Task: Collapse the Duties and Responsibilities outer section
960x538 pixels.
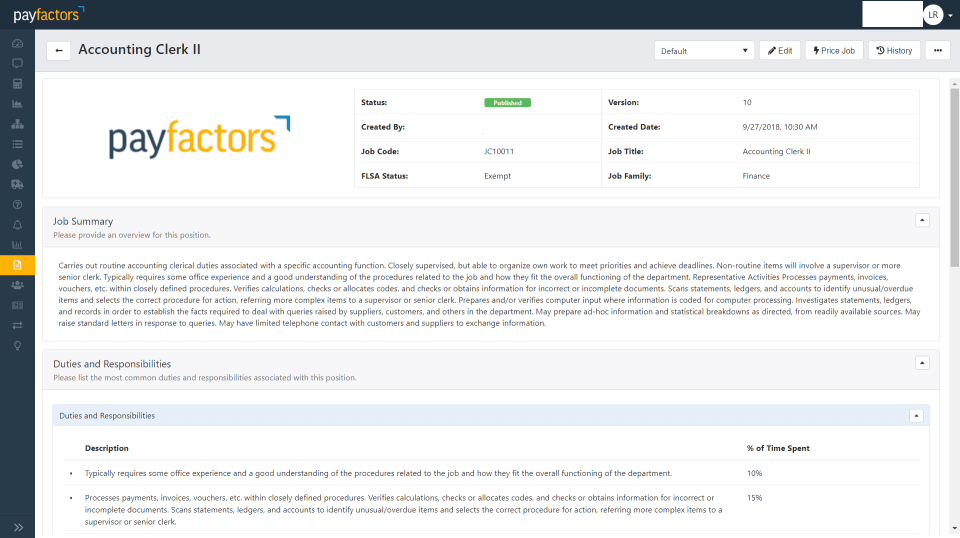Action: (x=922, y=363)
